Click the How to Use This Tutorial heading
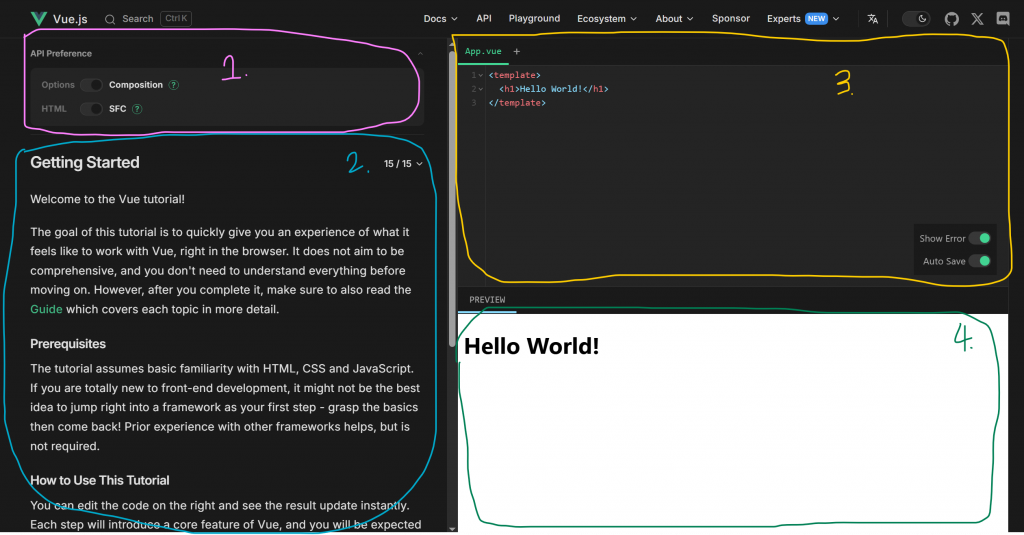The height and width of the screenshot is (535, 1024). (x=100, y=480)
